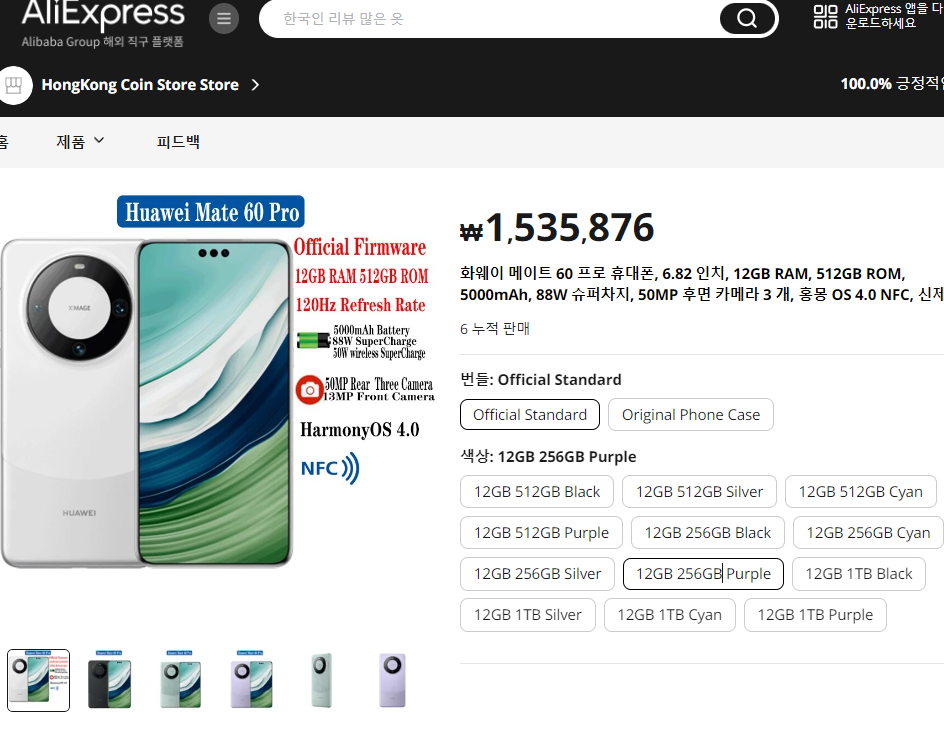Select the green front-and-back phone thumbnail
Viewport: 944px width, 732px height.
(x=179, y=680)
